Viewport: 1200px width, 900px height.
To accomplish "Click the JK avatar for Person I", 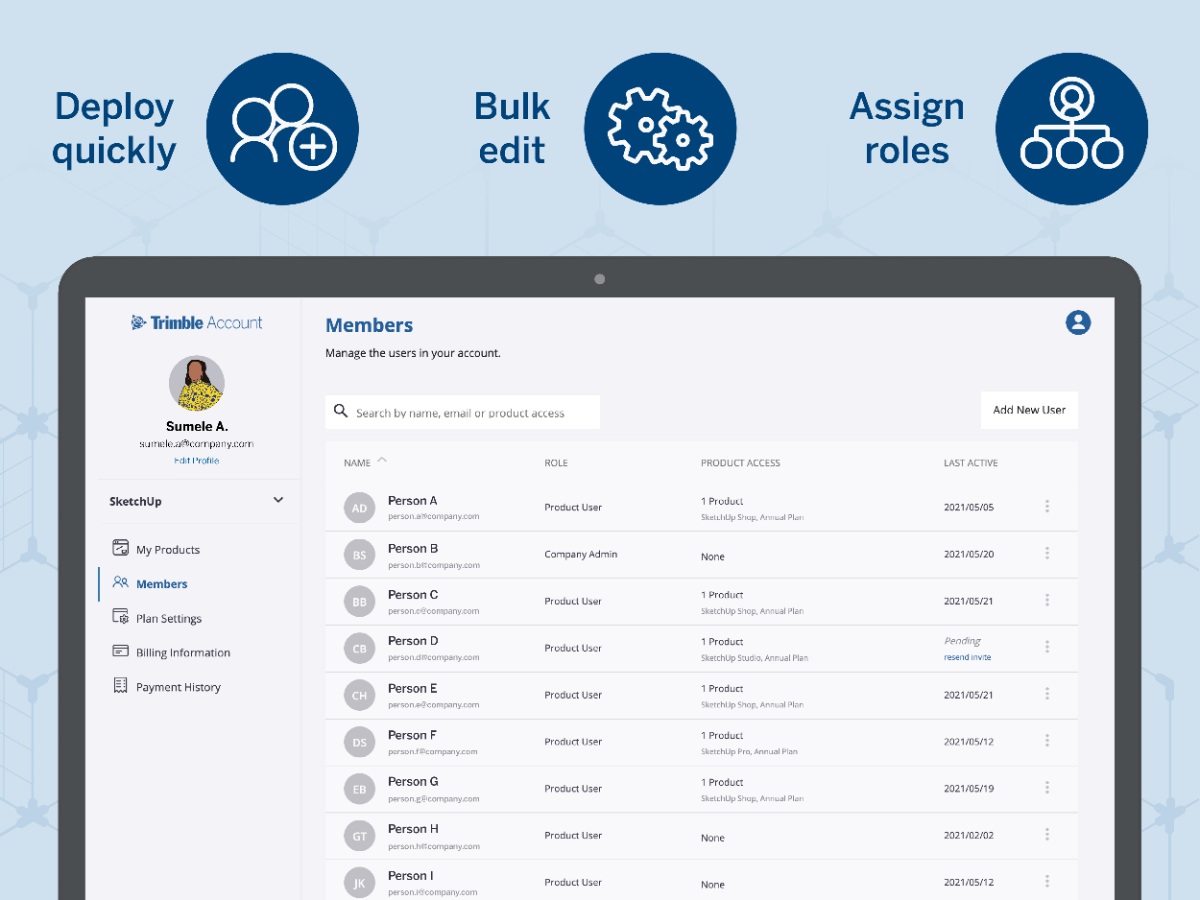I will pos(360,883).
